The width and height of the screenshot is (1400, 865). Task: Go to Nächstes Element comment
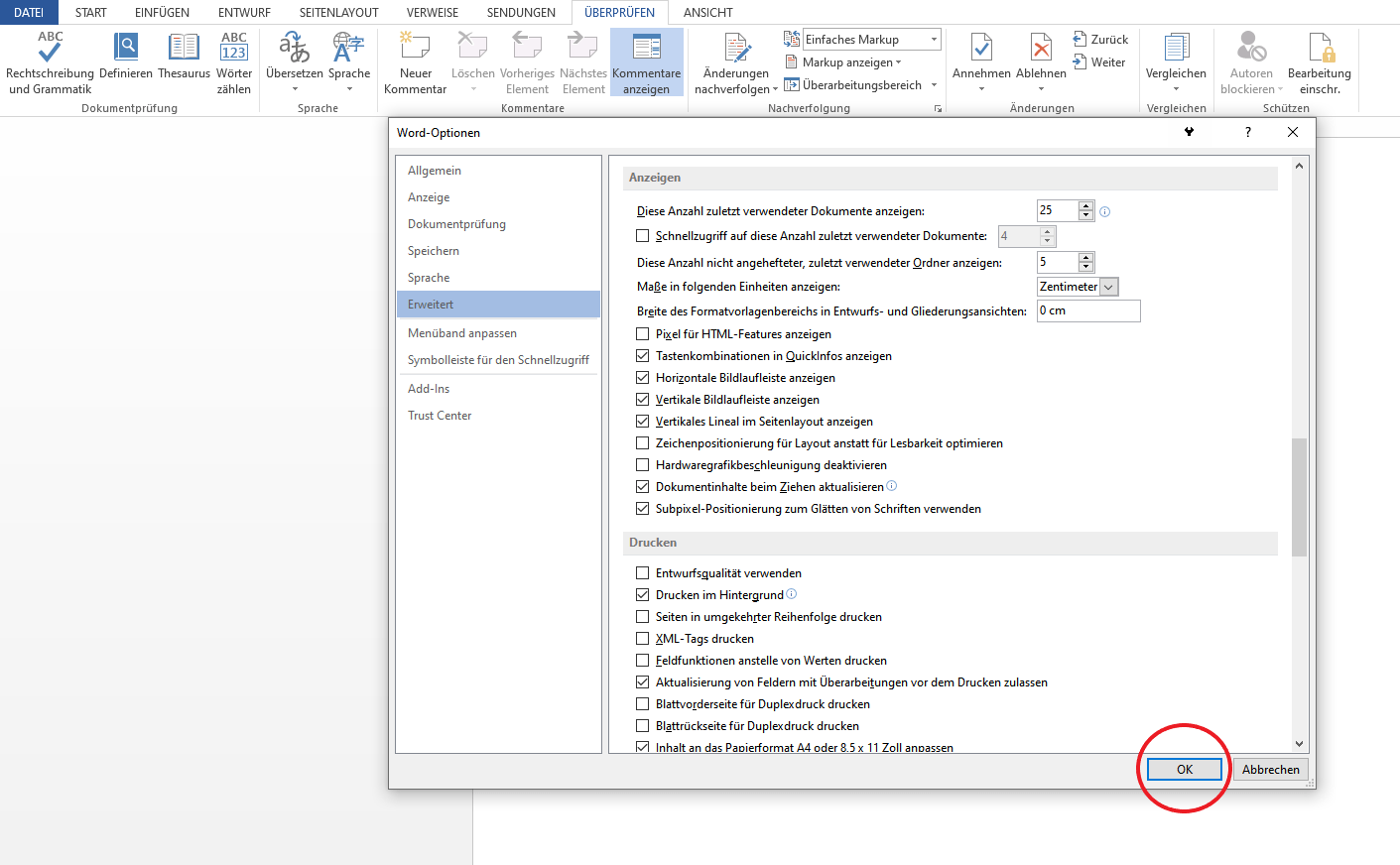coord(583,62)
